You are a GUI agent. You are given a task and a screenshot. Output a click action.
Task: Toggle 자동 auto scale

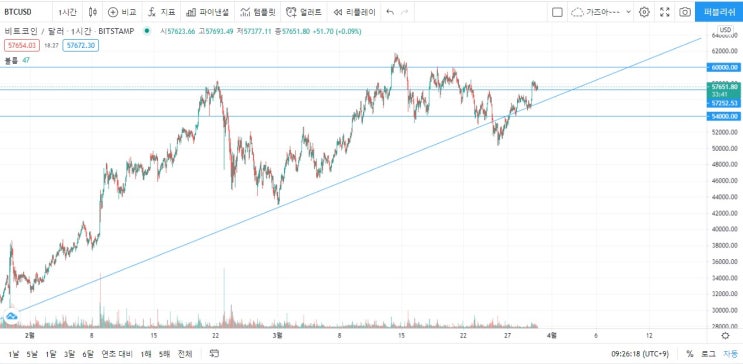tap(730, 354)
